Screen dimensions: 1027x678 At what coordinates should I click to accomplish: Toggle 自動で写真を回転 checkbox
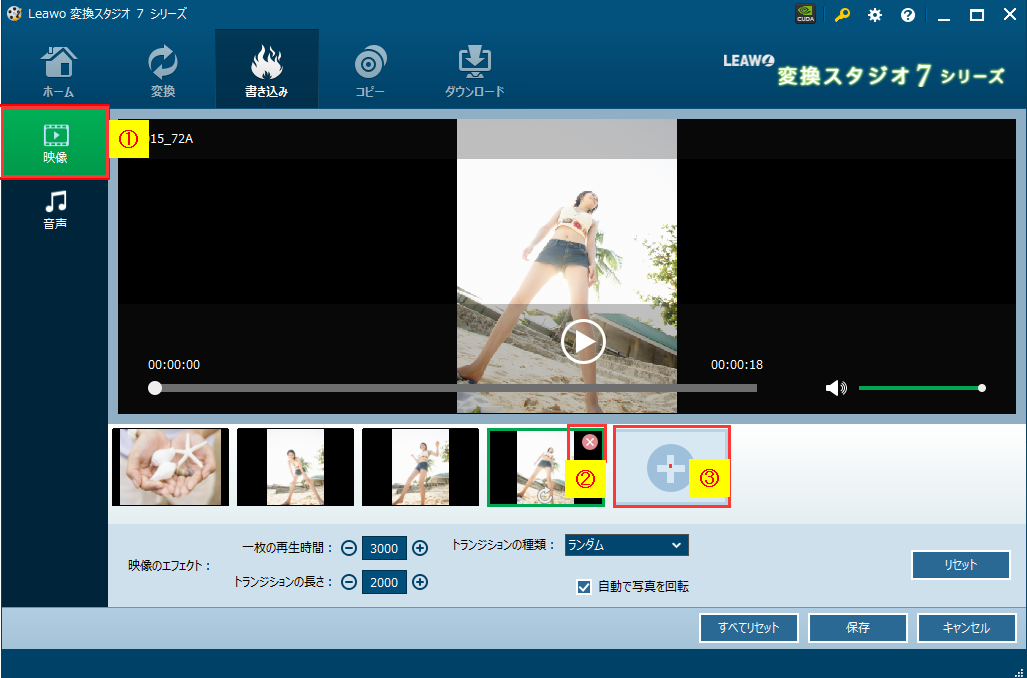click(584, 587)
